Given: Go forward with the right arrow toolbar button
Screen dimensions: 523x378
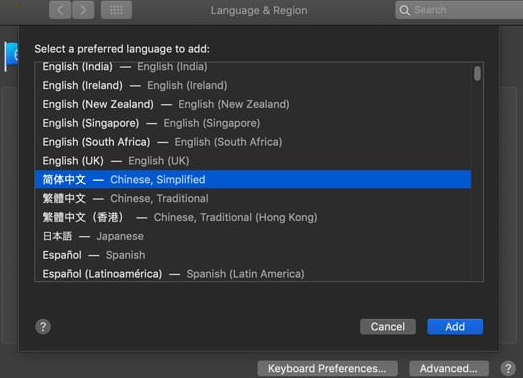Looking at the screenshot, I should (x=83, y=10).
